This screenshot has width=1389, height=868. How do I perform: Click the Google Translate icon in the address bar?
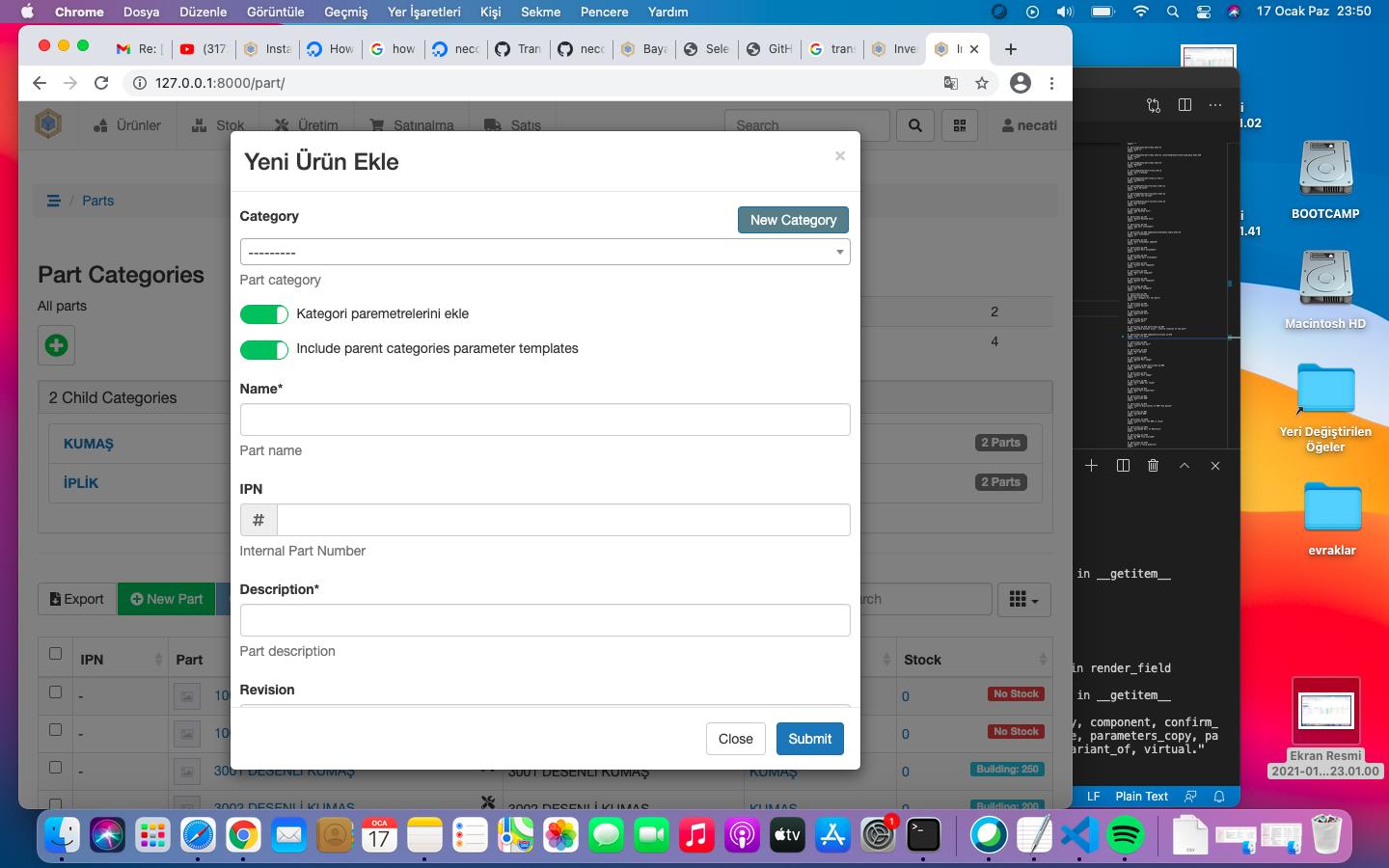click(x=950, y=84)
